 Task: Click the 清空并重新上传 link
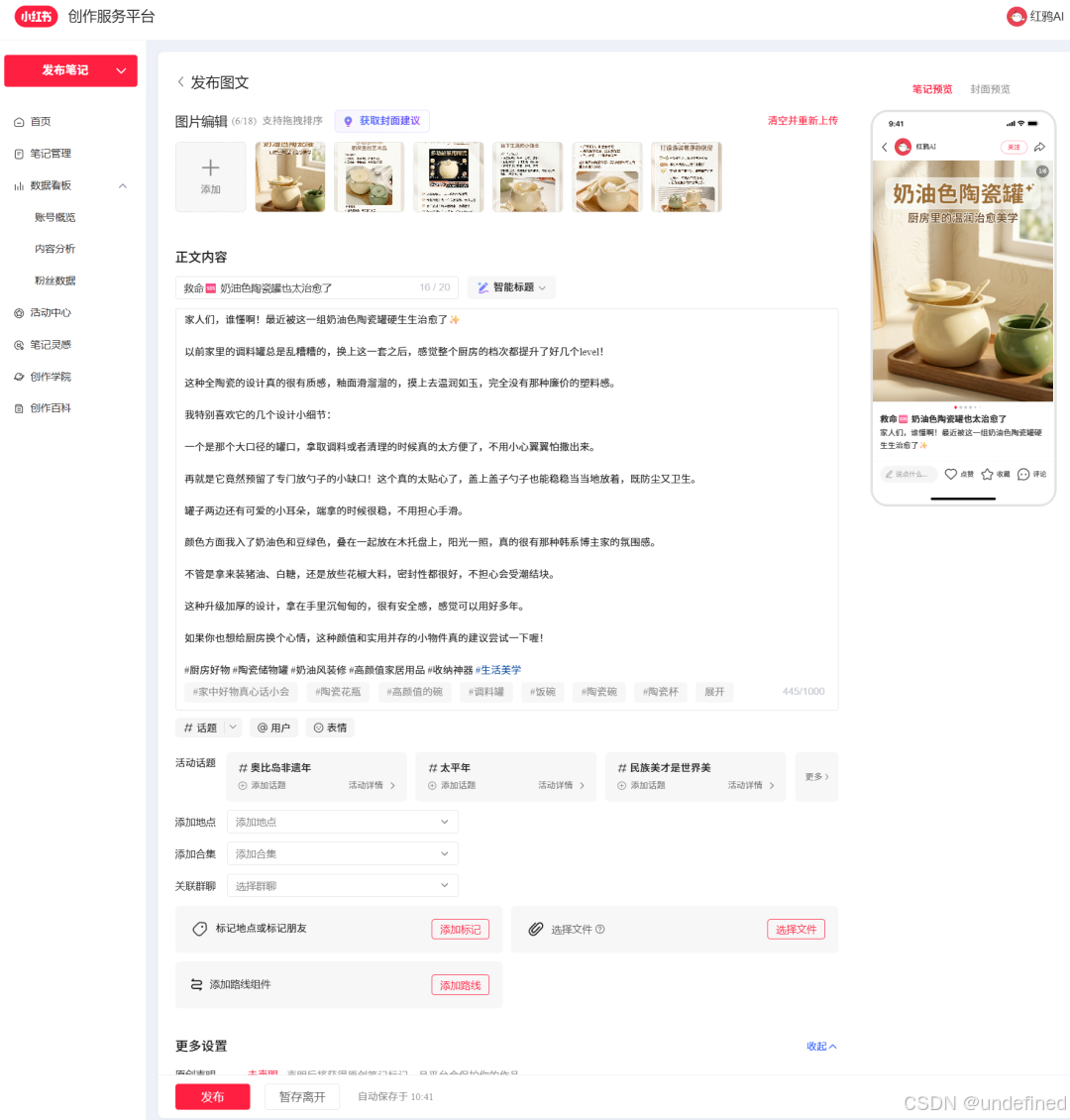[x=802, y=121]
